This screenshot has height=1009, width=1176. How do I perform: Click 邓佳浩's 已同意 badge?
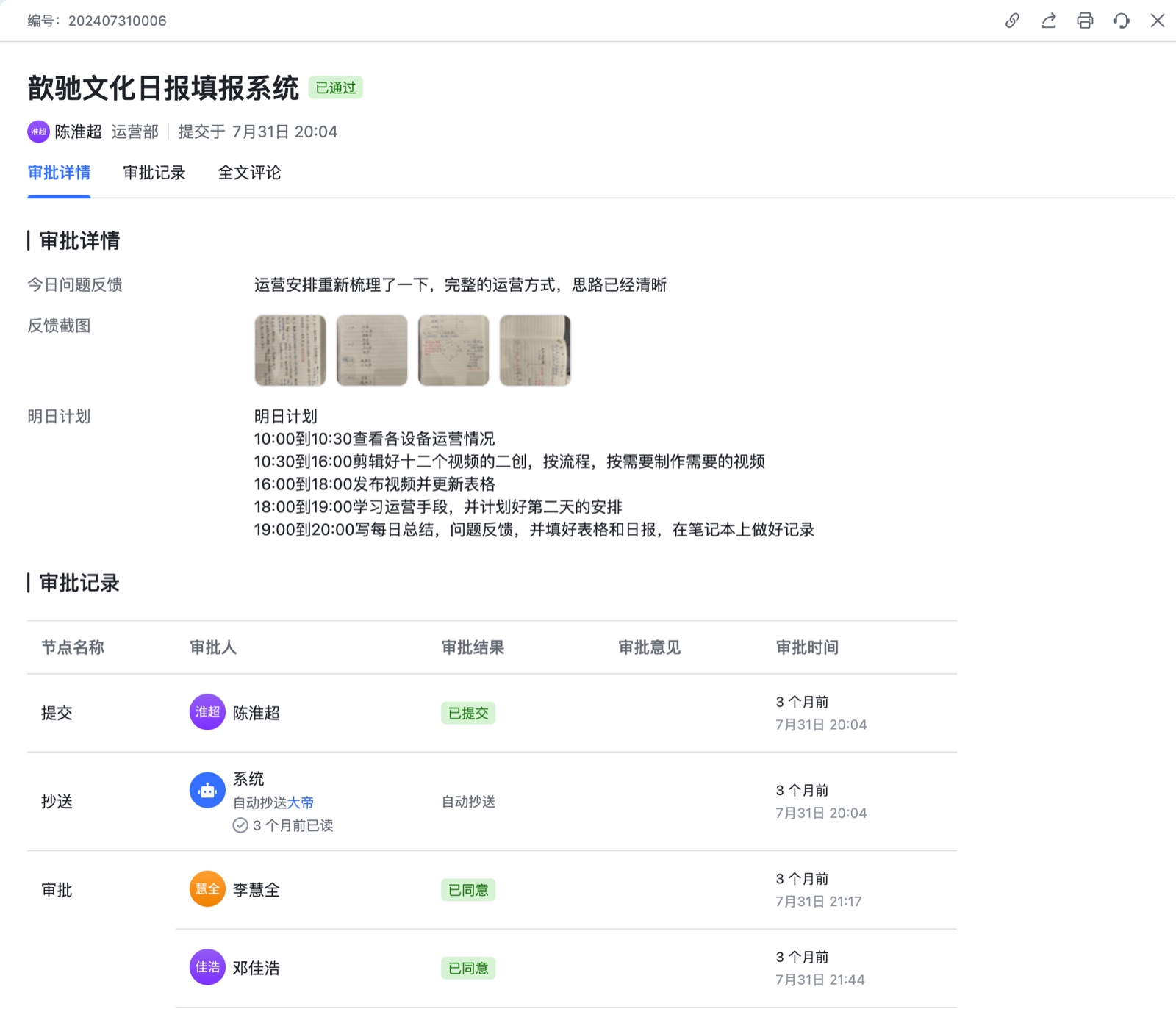[468, 969]
